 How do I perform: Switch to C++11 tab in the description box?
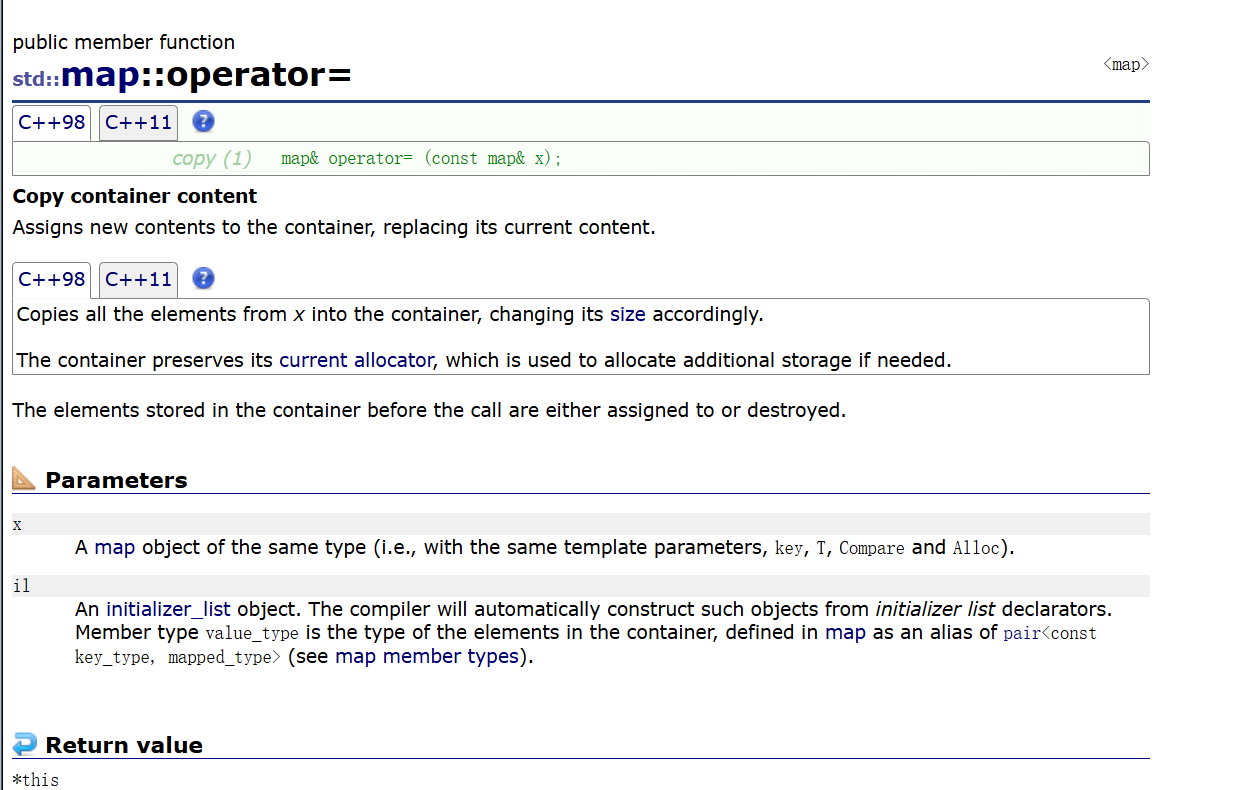pyautogui.click(x=138, y=279)
